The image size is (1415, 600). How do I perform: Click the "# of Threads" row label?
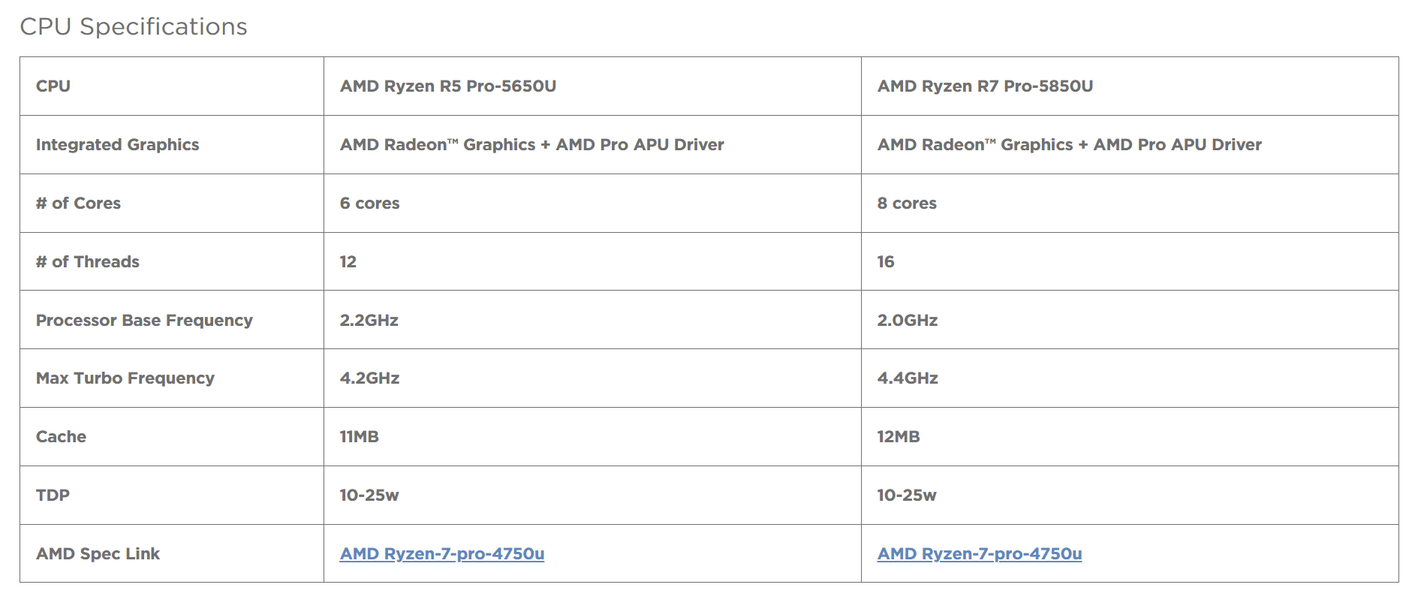87,262
